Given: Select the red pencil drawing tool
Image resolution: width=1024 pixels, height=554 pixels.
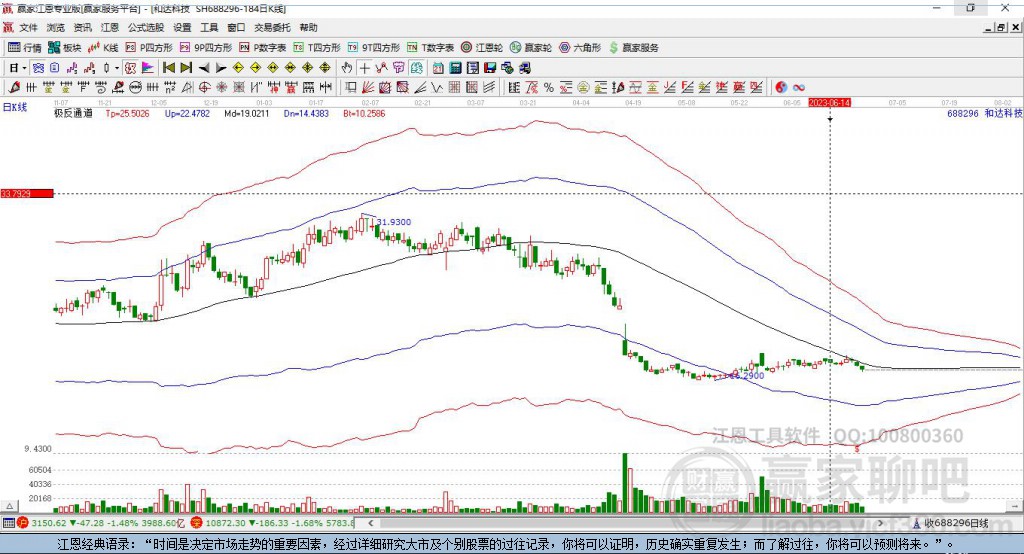Looking at the screenshot, I should (x=14, y=88).
